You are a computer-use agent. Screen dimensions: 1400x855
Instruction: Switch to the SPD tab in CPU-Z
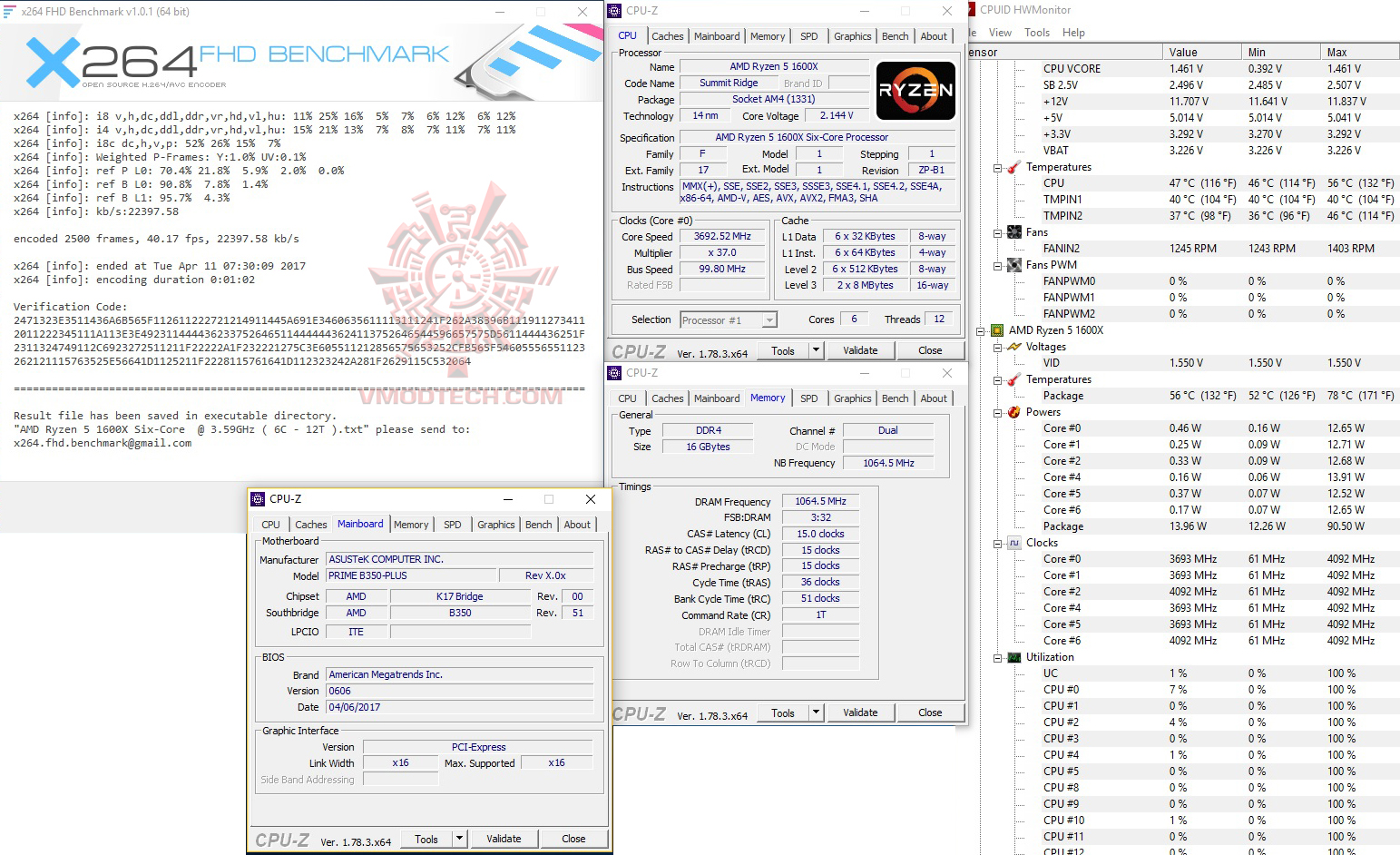[x=808, y=35]
